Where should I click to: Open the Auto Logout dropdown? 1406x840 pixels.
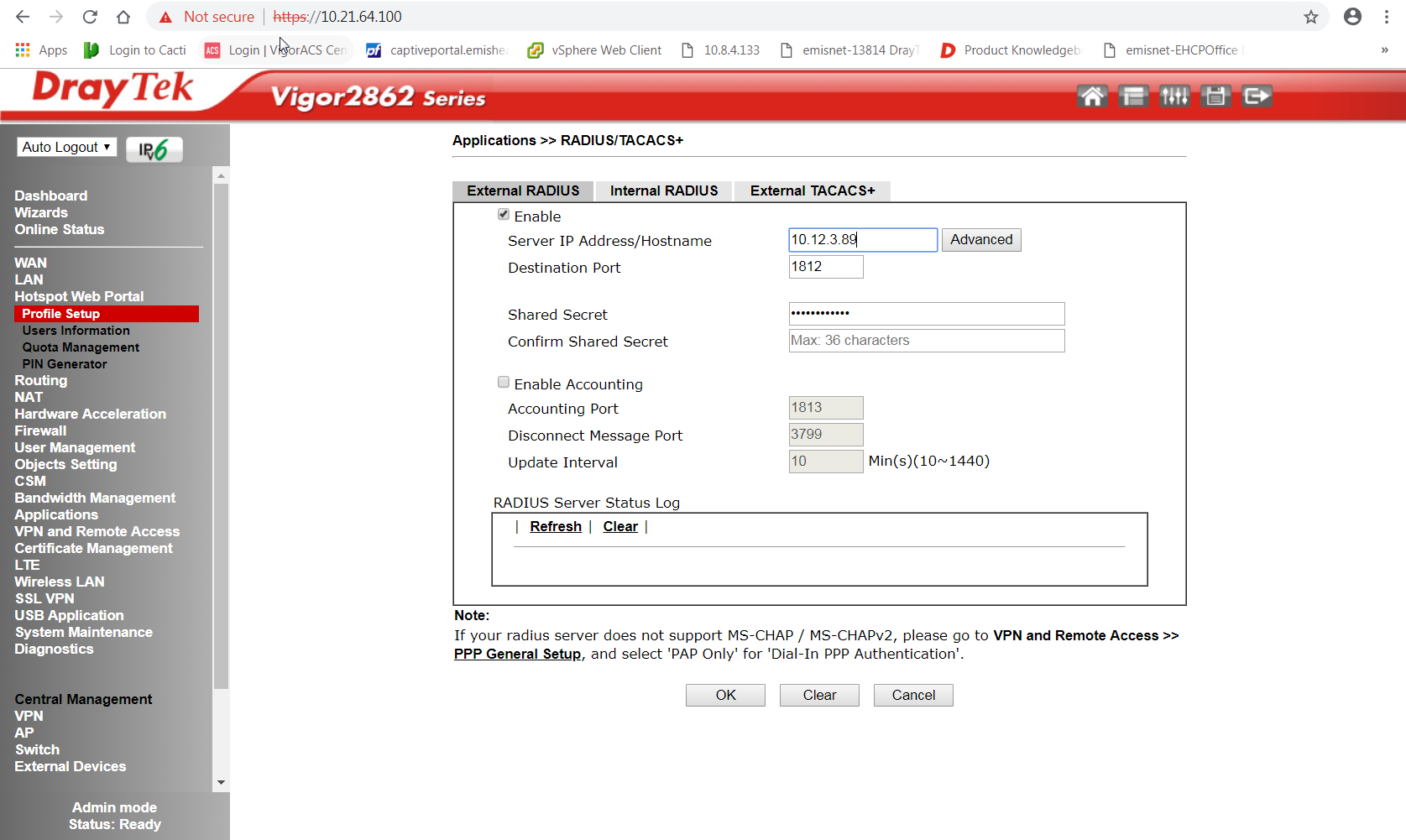pos(66,147)
